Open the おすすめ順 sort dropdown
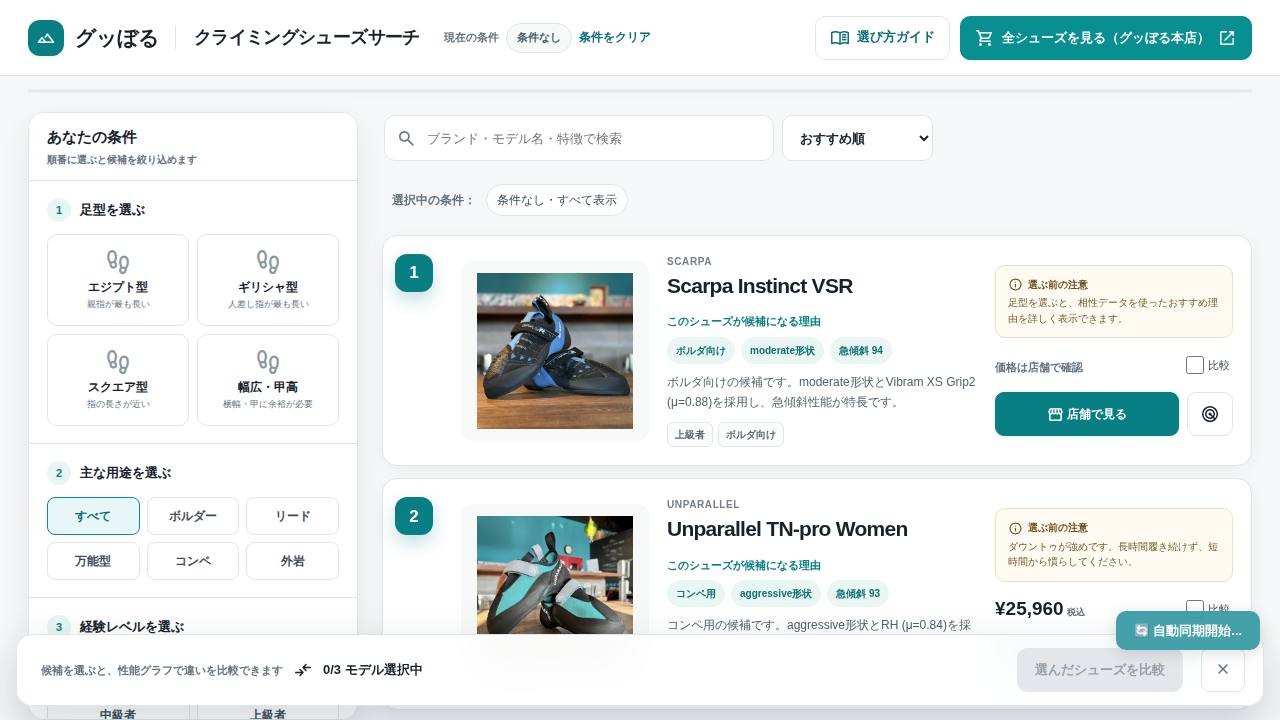The height and width of the screenshot is (720, 1280). coord(857,138)
